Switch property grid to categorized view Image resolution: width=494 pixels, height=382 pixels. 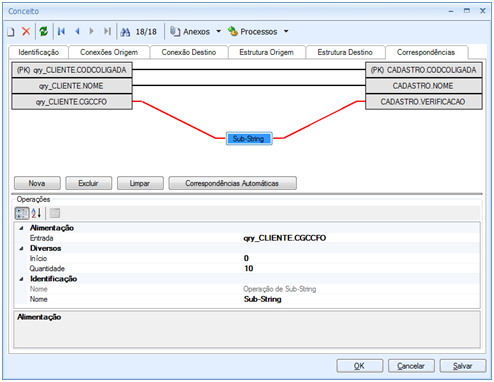[22, 213]
